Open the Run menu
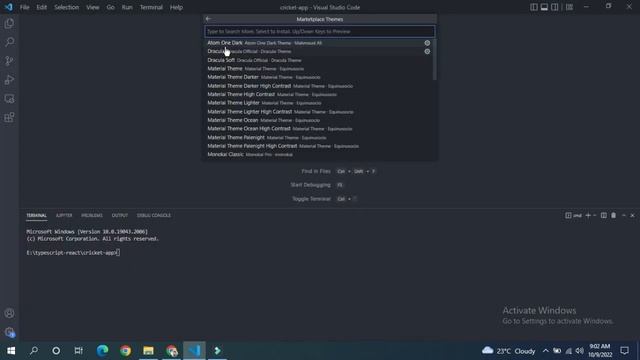640x360 pixels. 127,7
